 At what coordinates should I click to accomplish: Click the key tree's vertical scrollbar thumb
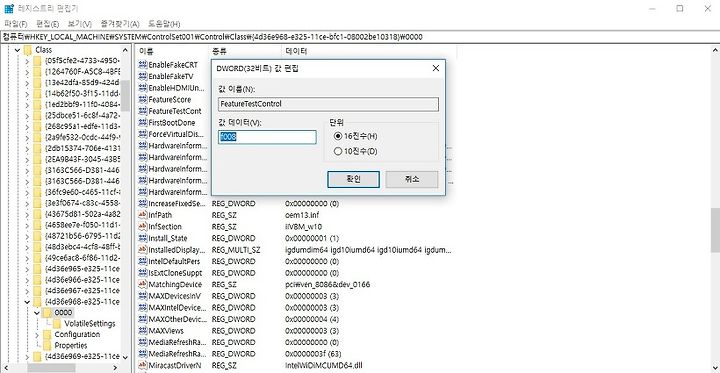[125, 96]
